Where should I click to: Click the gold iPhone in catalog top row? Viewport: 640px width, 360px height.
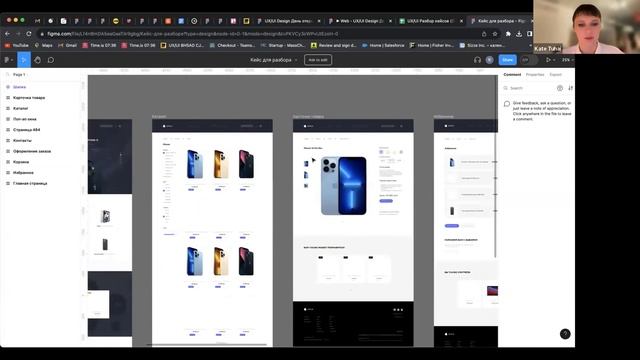(221, 164)
